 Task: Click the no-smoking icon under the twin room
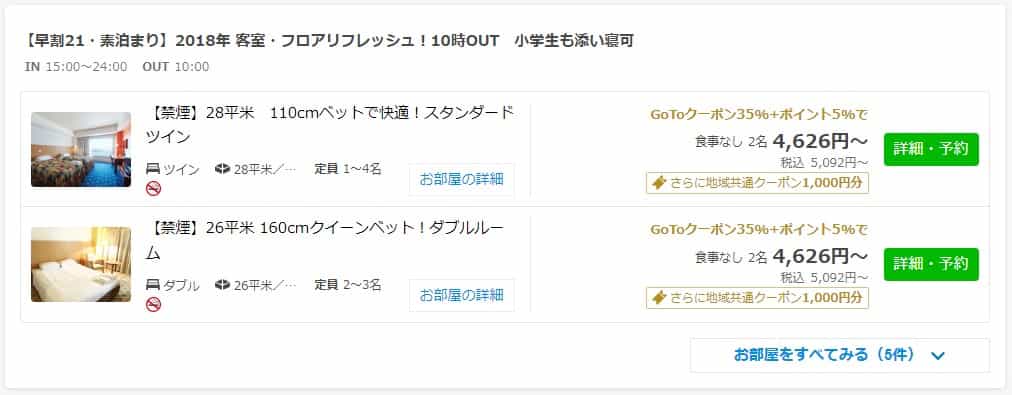[154, 188]
